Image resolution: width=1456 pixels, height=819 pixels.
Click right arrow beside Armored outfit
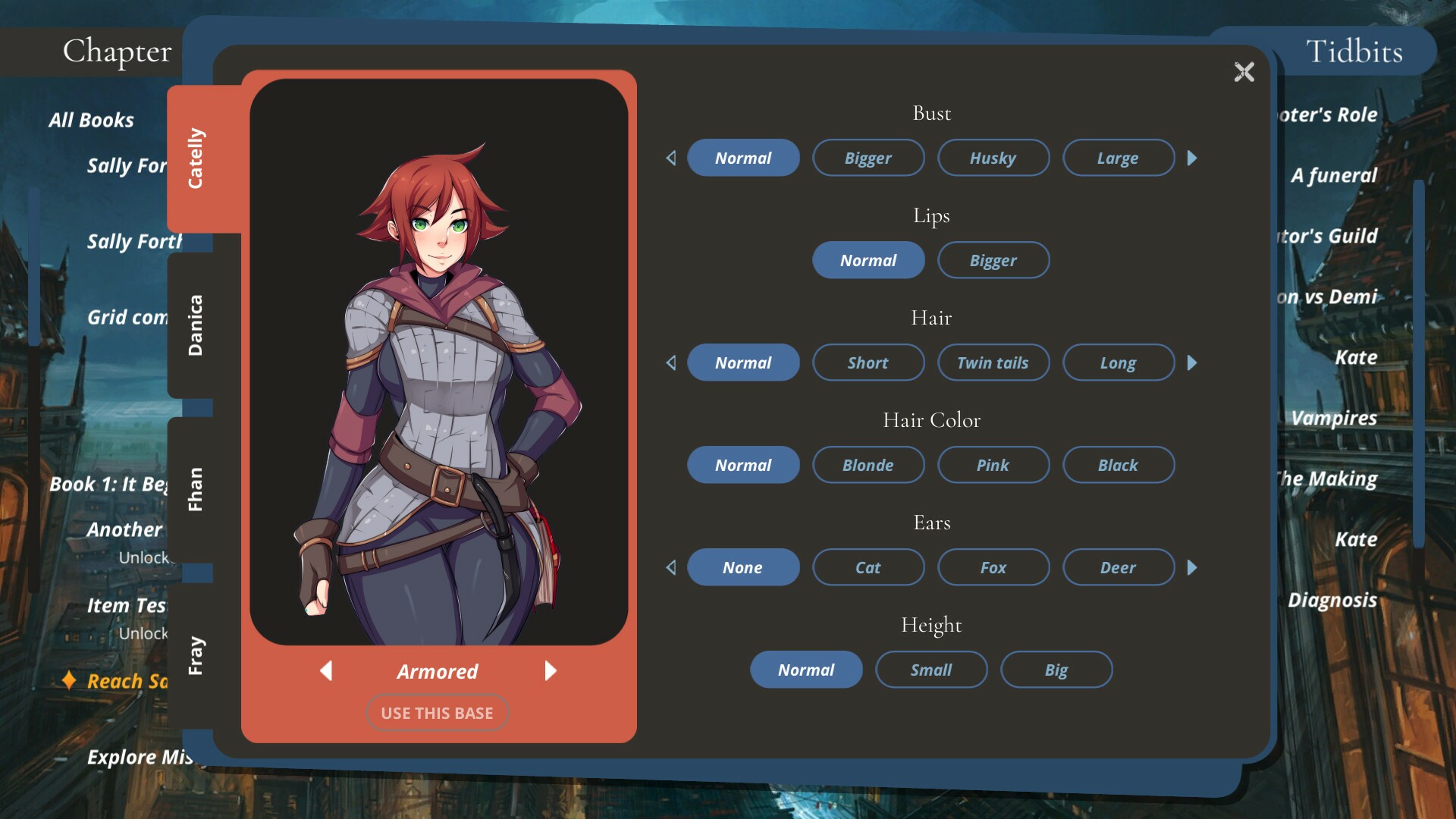pos(551,671)
